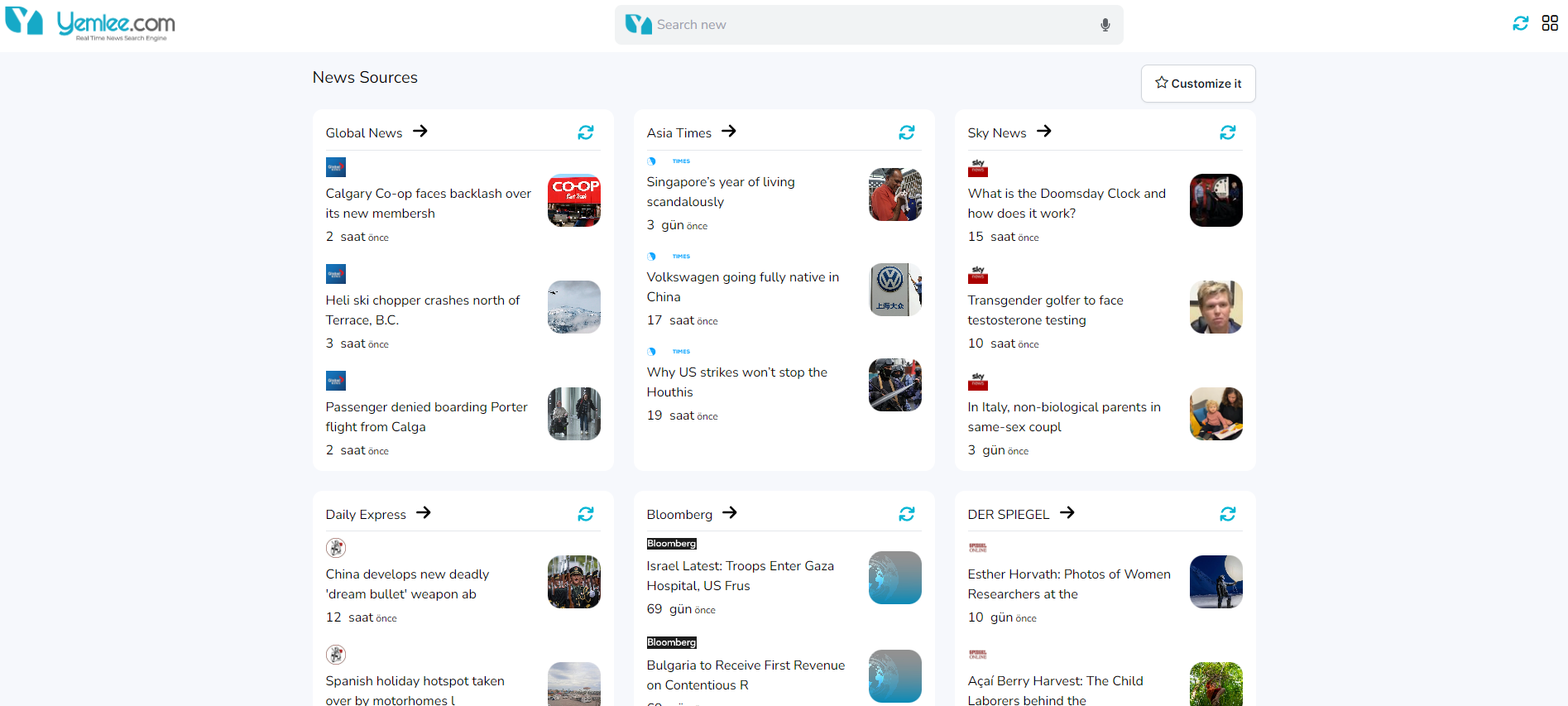The image size is (1568, 706).
Task: Refresh the Asia Times feed
Action: pos(907,132)
